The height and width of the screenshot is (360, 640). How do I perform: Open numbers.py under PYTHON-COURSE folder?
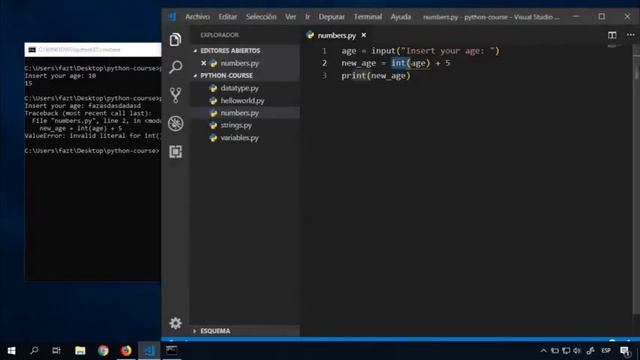coord(245,113)
